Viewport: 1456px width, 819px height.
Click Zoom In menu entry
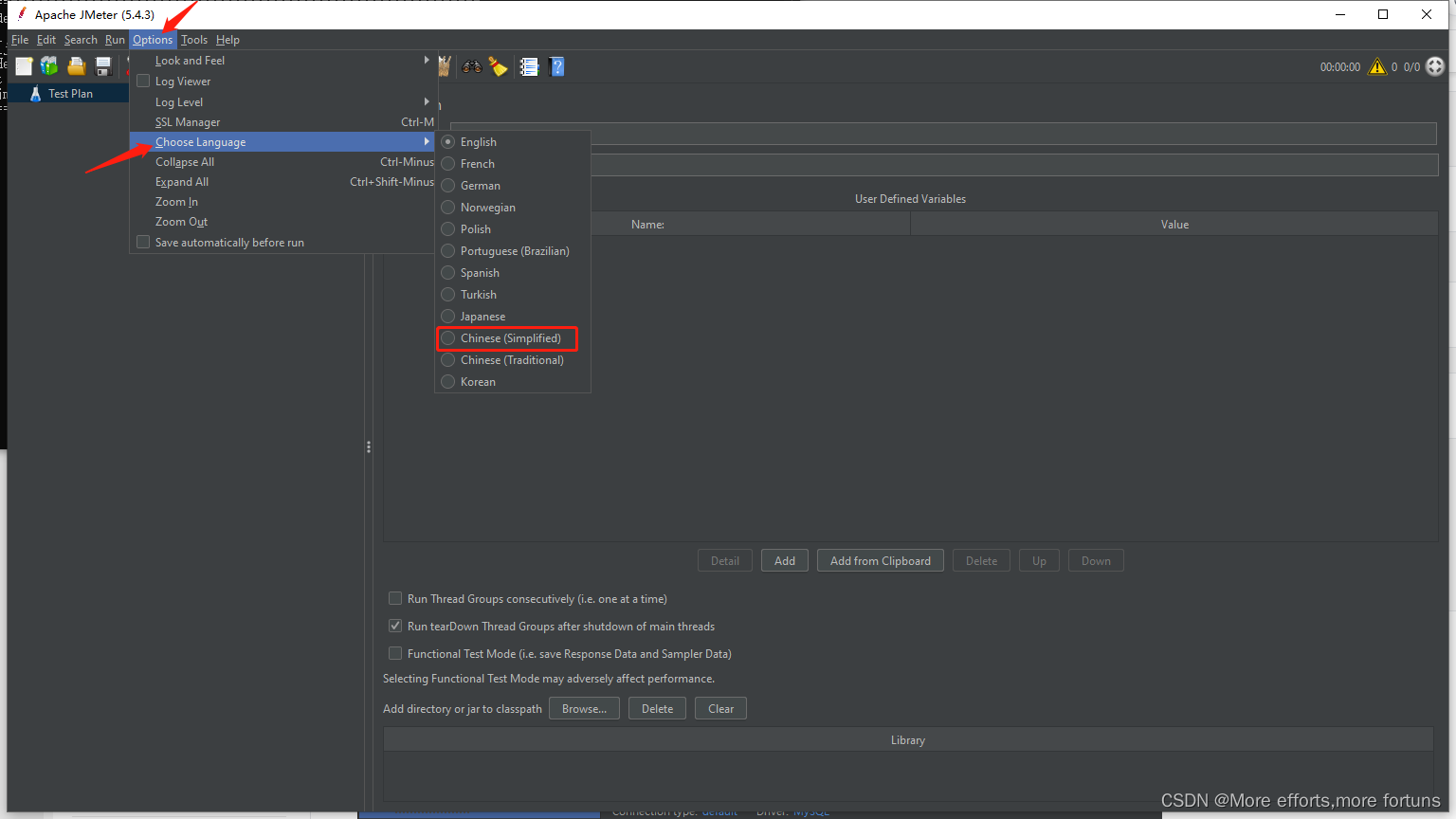(283, 201)
